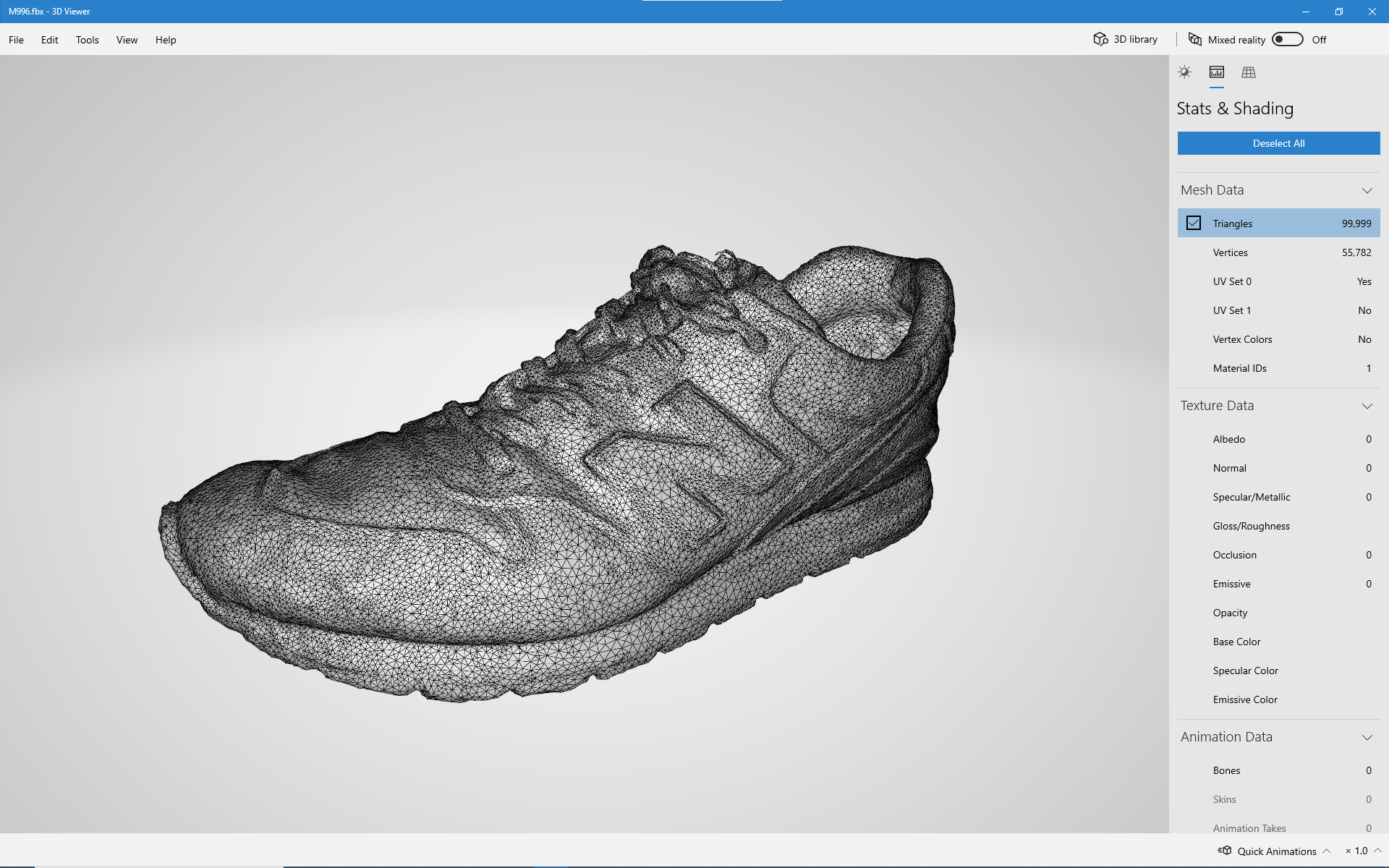Select the Emissive Color row

click(x=1278, y=699)
